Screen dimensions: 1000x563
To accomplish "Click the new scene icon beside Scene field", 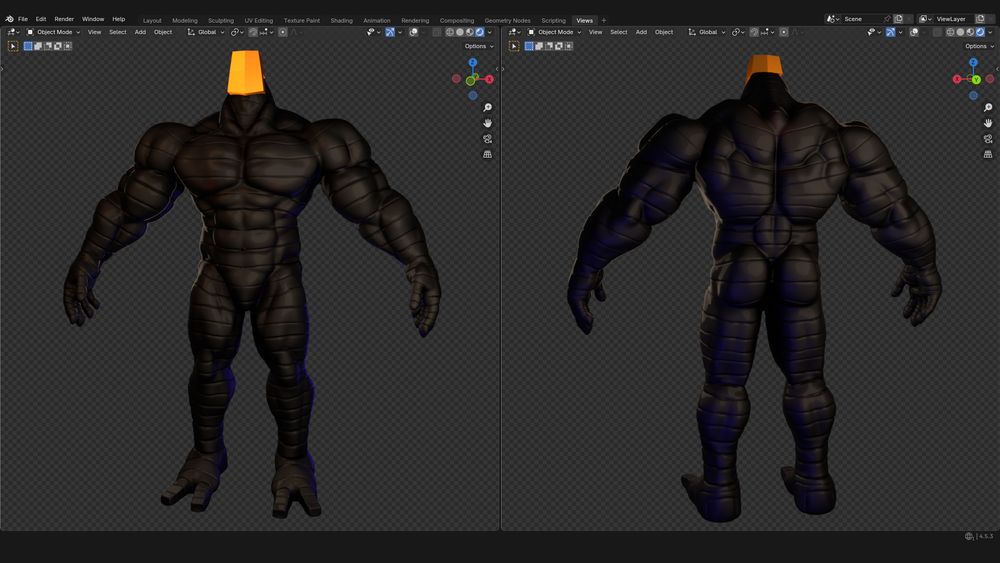I will pyautogui.click(x=898, y=19).
